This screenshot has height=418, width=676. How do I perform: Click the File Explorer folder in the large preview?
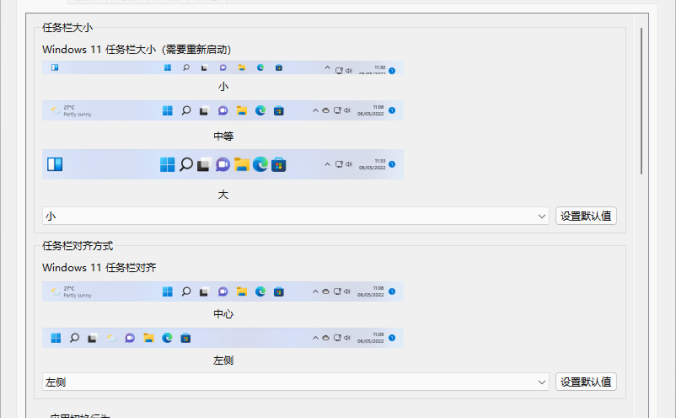pos(242,165)
